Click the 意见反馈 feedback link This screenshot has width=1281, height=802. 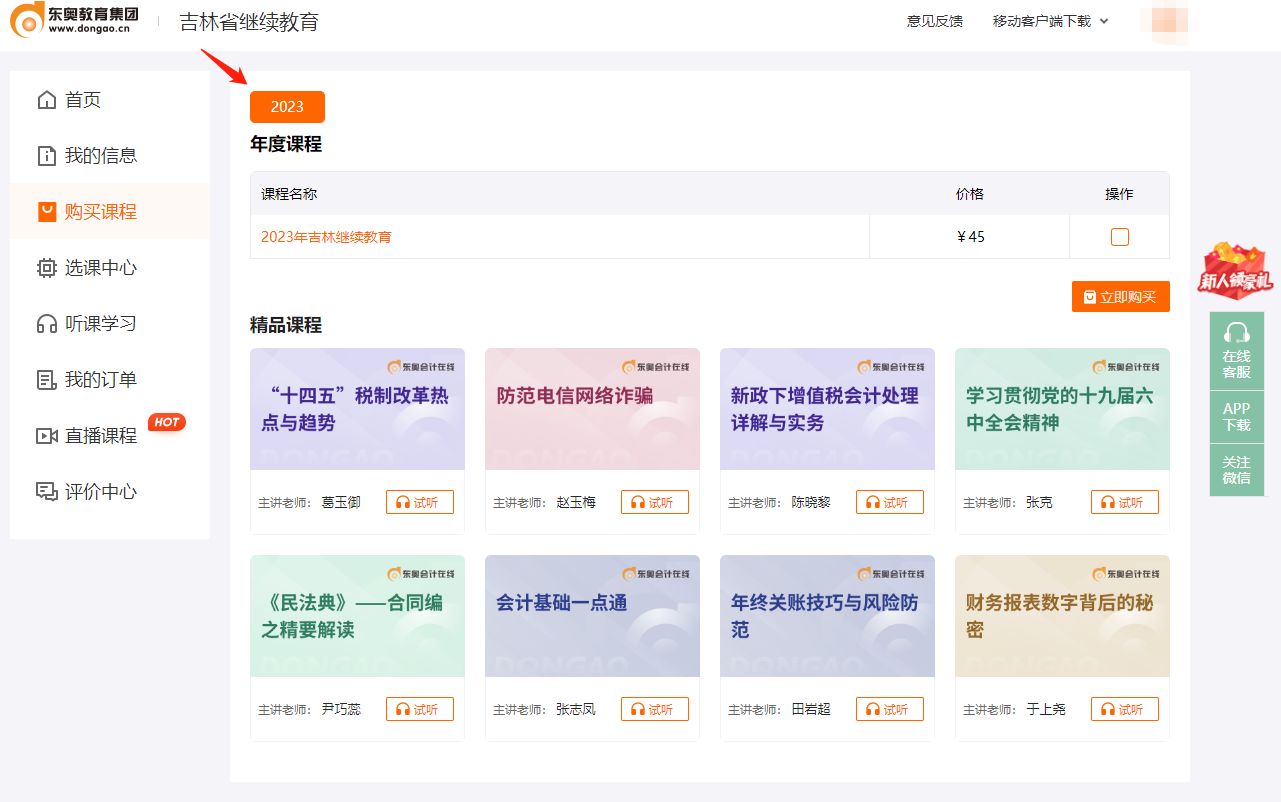pos(934,18)
